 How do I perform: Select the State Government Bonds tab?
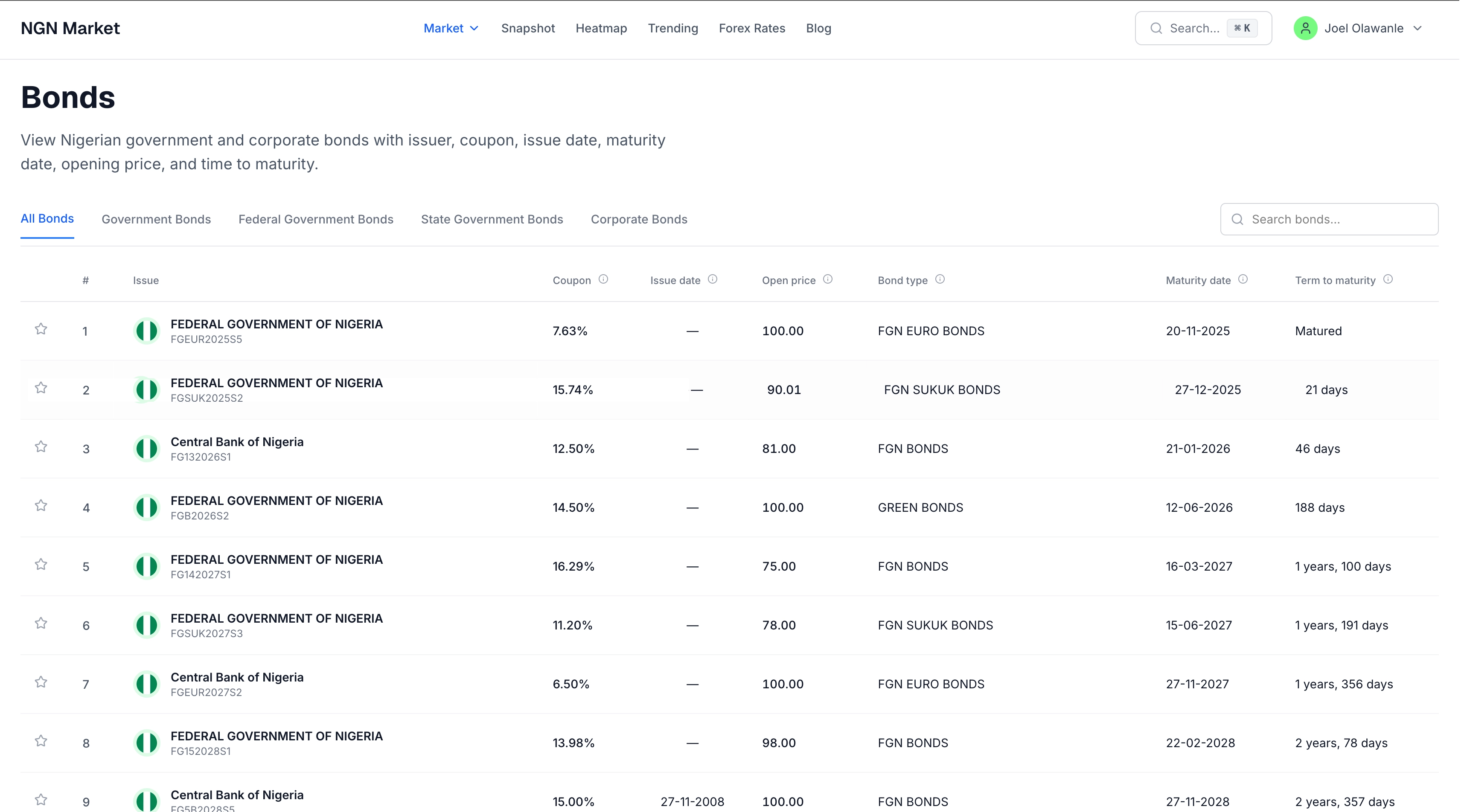[492, 219]
